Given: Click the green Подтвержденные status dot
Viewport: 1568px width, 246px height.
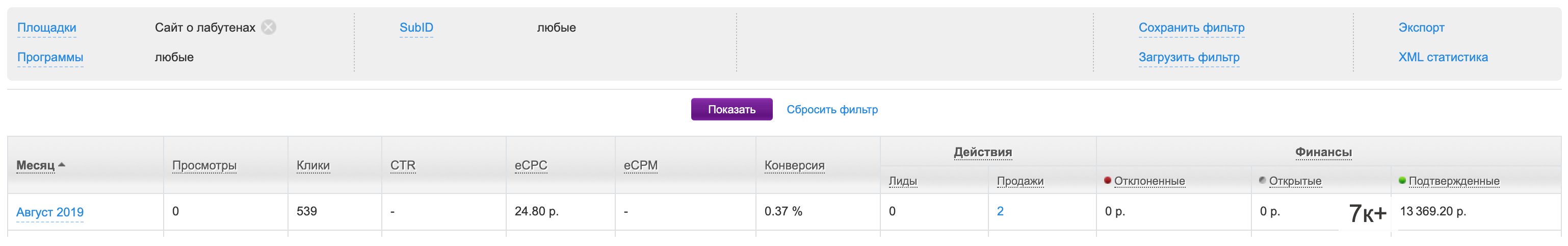Looking at the screenshot, I should pyautogui.click(x=1402, y=180).
